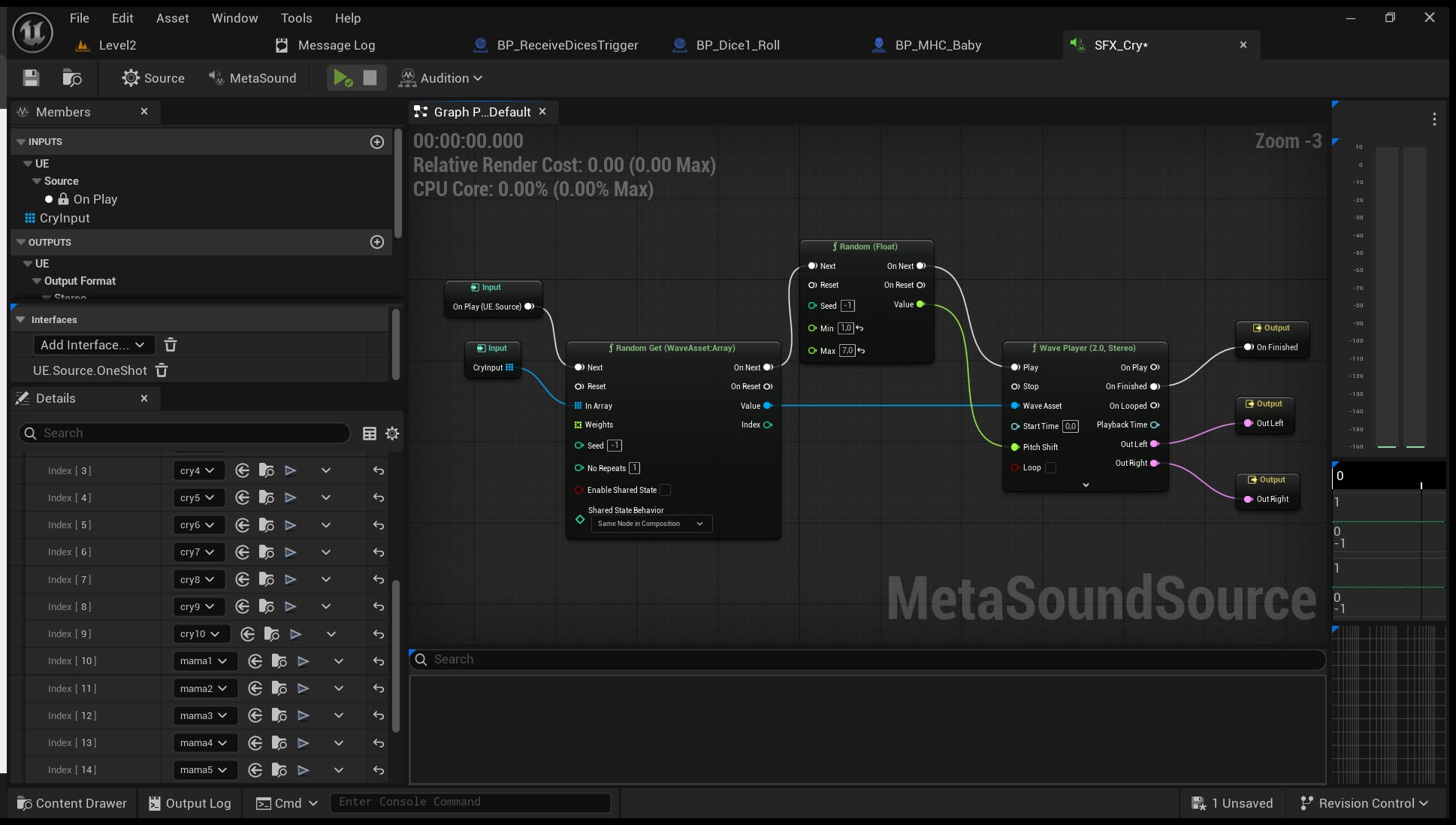This screenshot has width=1456, height=825.
Task: Toggle the No Repeats value box
Action: point(634,468)
